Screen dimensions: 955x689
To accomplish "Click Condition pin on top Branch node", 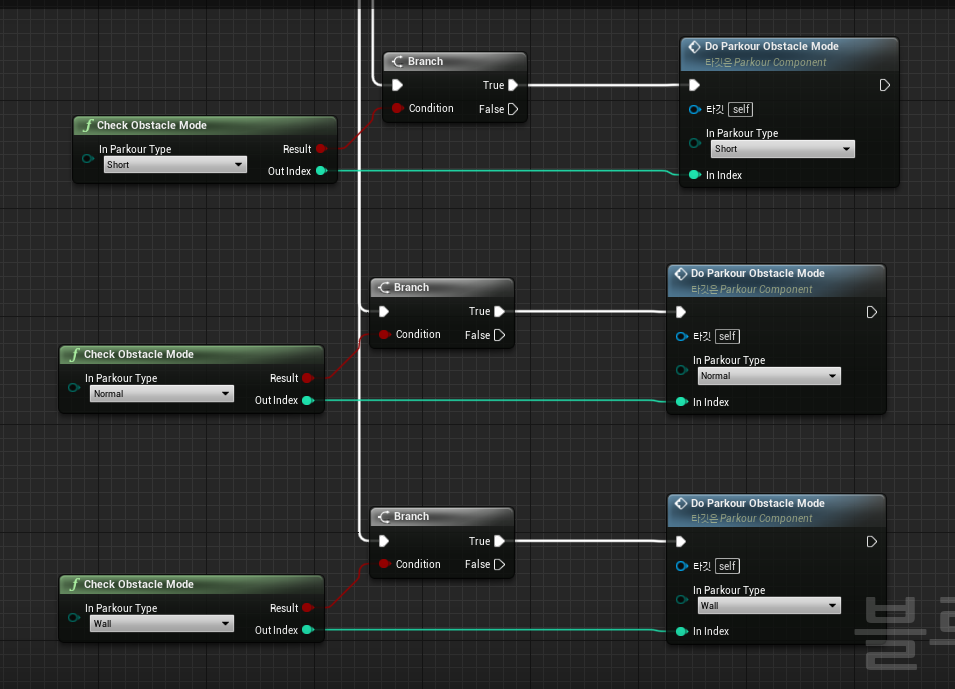I will [x=398, y=108].
